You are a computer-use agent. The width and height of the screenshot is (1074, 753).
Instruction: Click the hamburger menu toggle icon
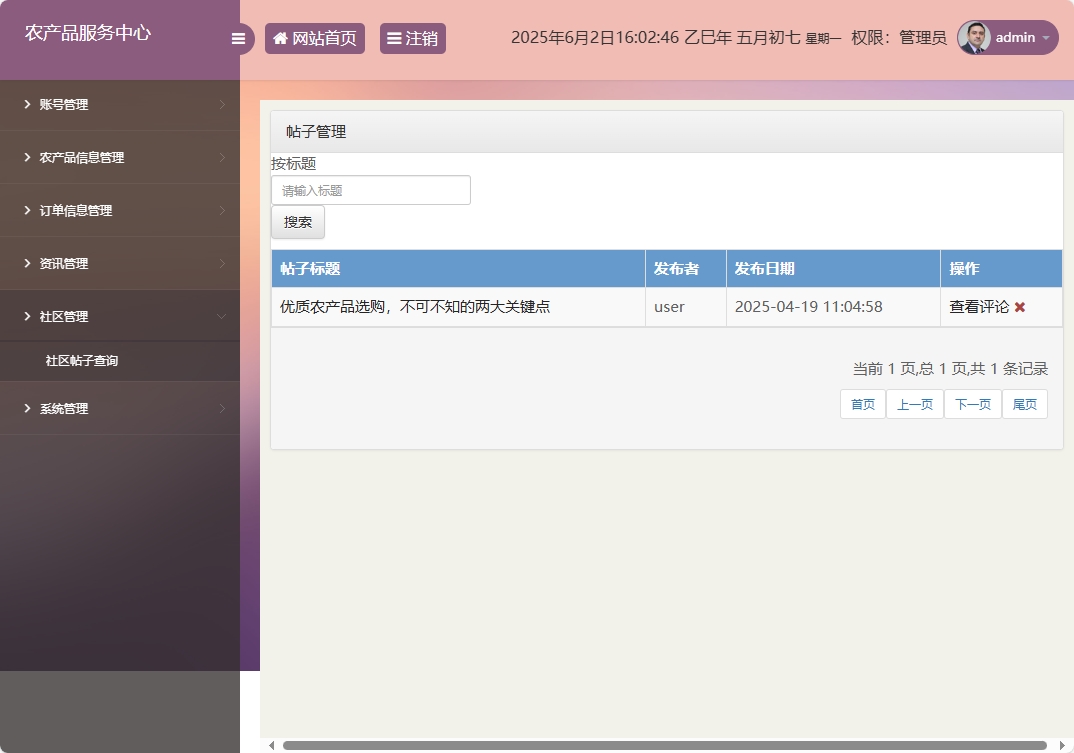coord(239,38)
